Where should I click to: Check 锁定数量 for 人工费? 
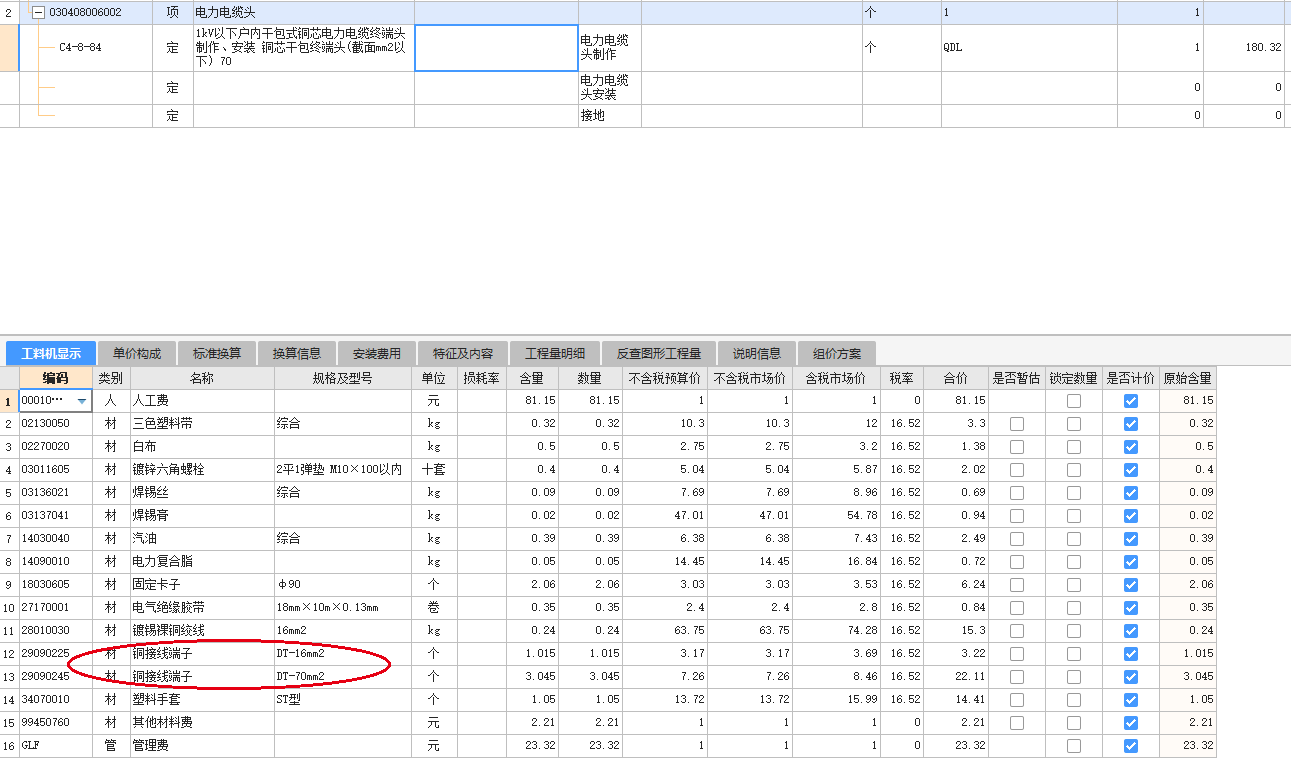[1074, 400]
